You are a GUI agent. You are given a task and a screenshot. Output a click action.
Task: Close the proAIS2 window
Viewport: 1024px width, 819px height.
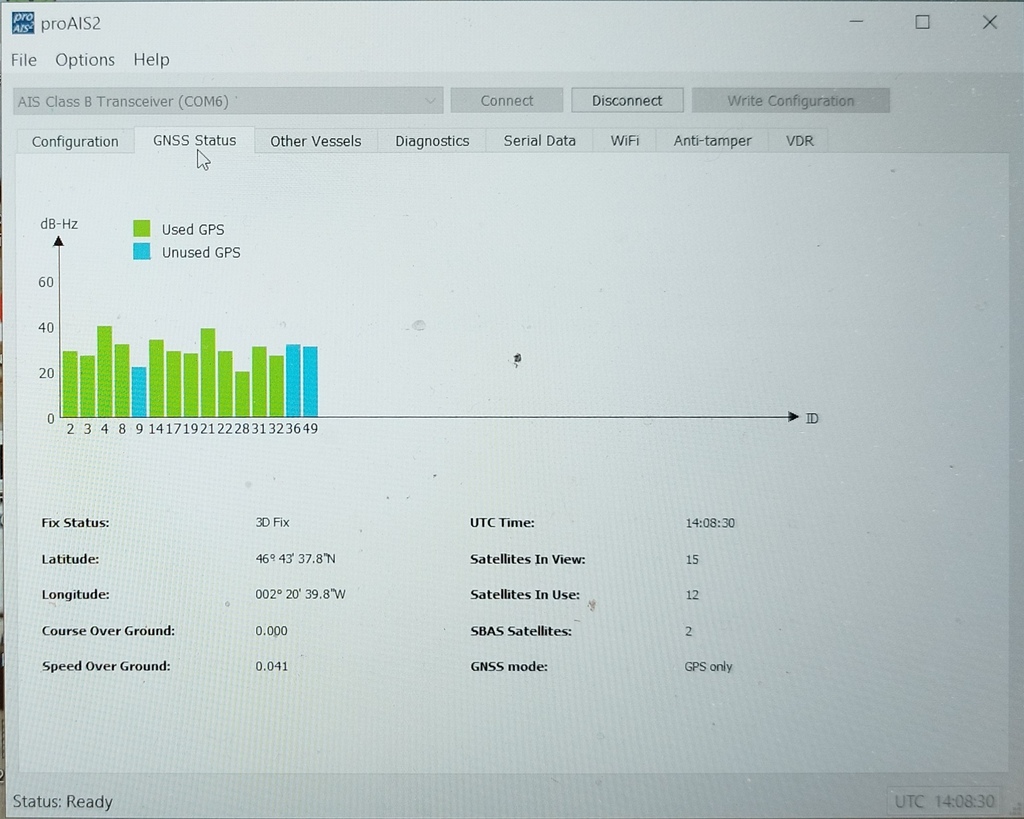pos(989,22)
